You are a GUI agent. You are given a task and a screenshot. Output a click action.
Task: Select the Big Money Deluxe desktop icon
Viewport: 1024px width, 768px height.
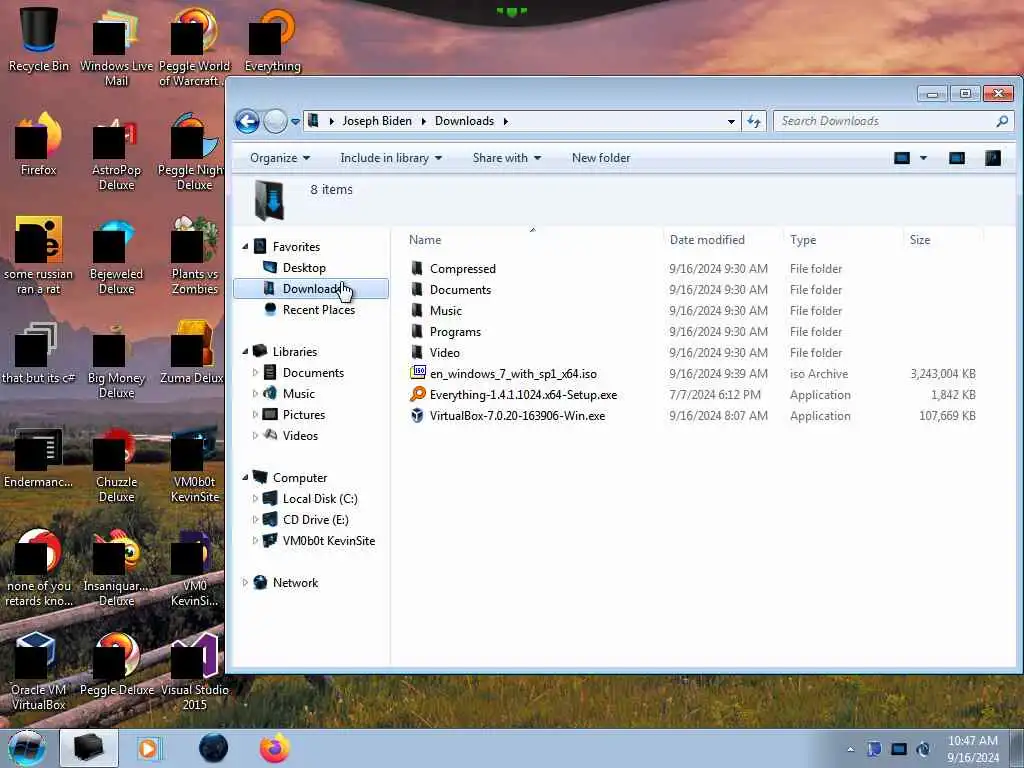[116, 361]
